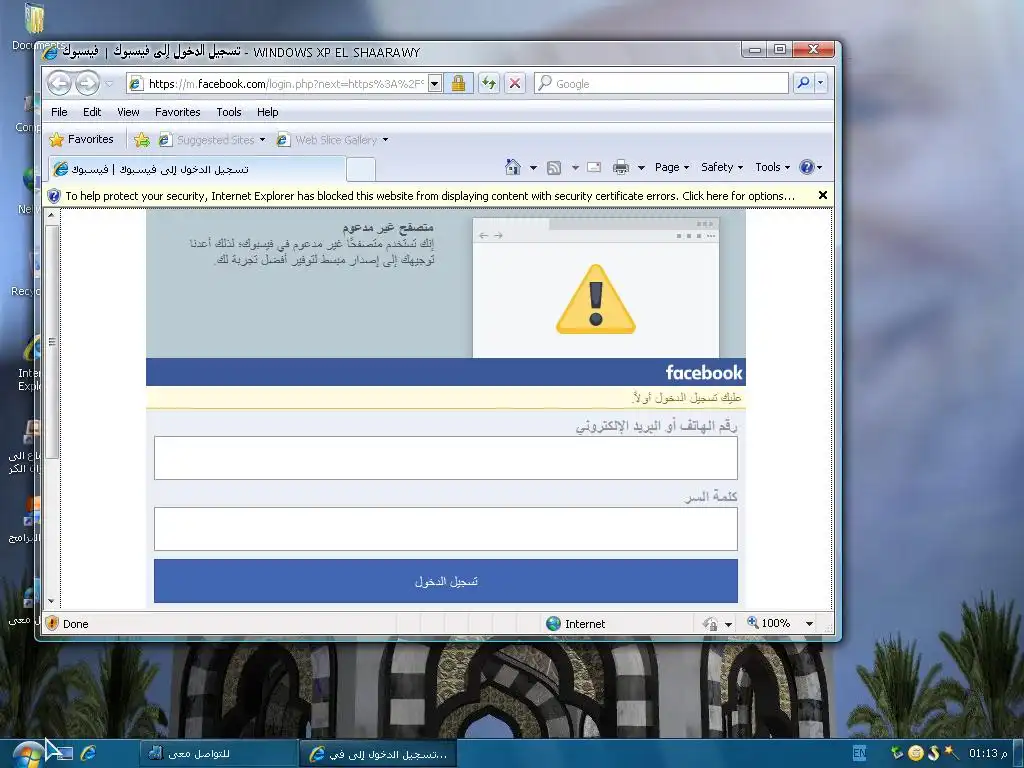Click the Internet zone globe in status bar

553,624
